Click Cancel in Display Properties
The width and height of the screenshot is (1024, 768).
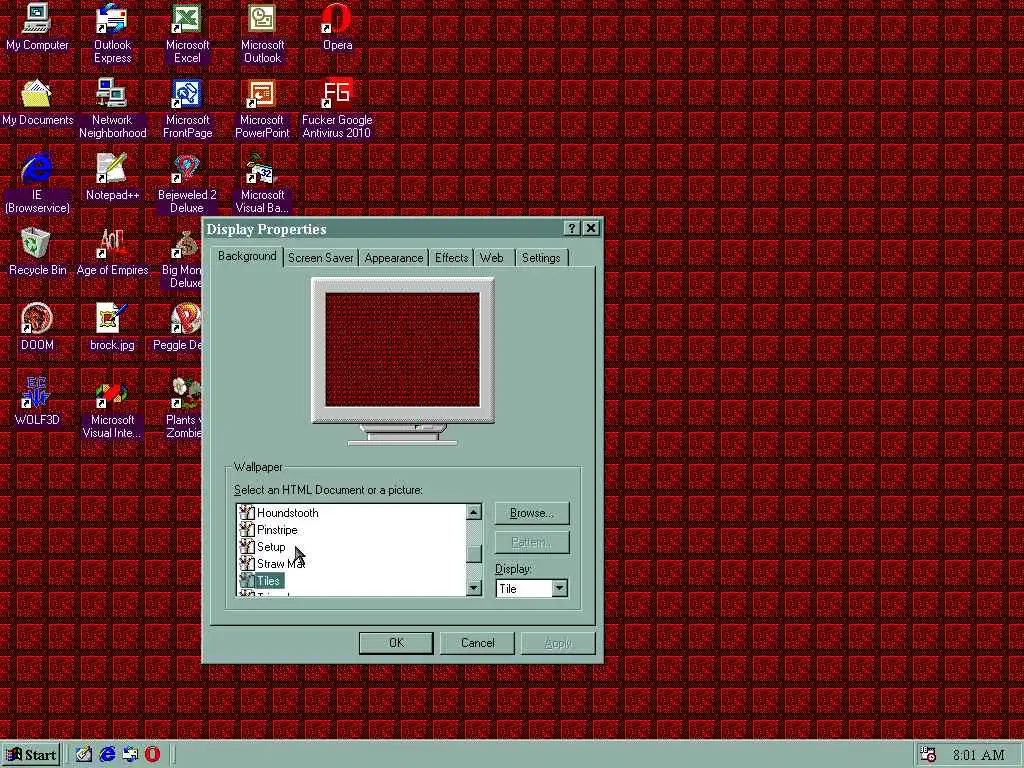pyautogui.click(x=477, y=643)
